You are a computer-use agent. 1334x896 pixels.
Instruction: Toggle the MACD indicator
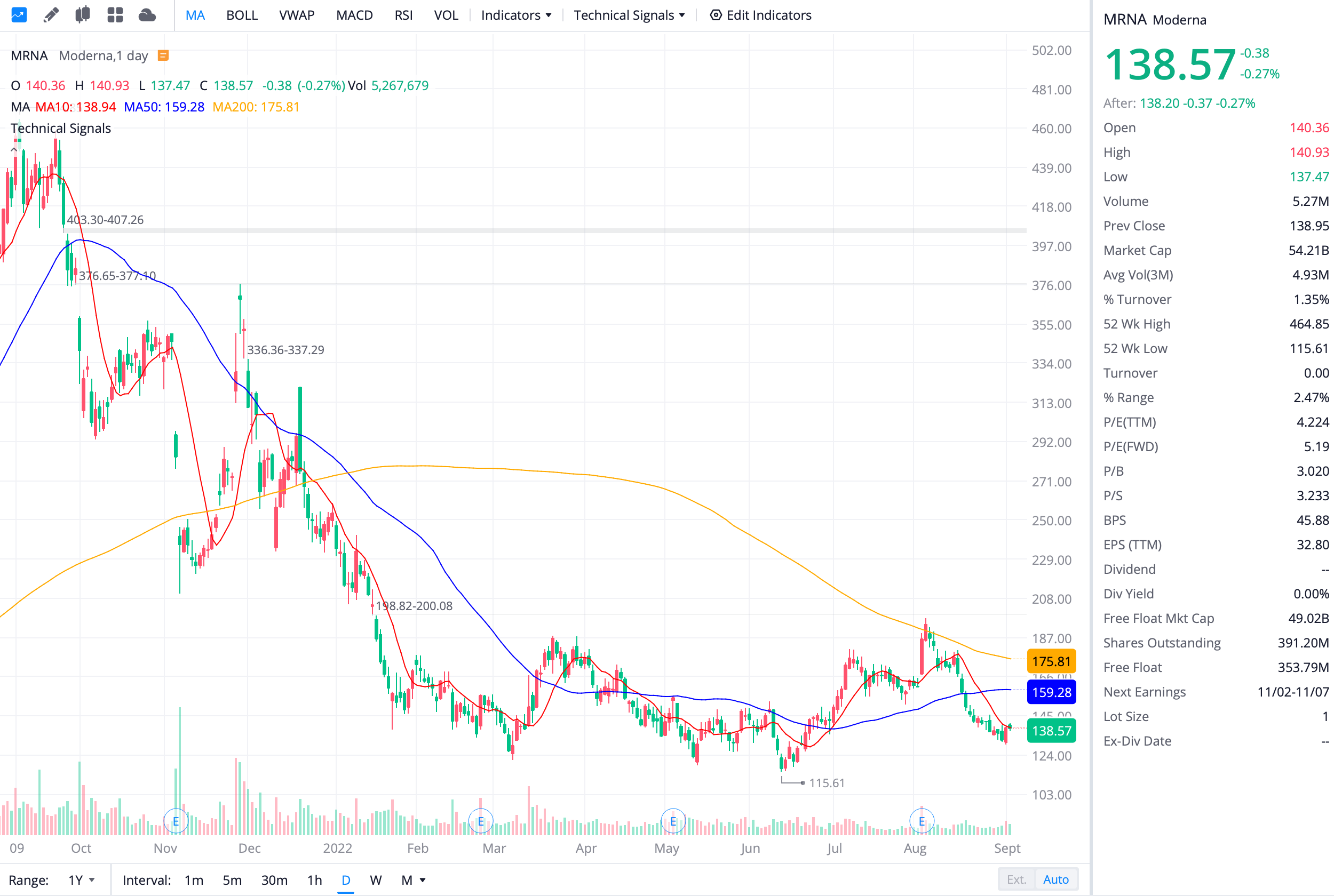click(x=354, y=15)
